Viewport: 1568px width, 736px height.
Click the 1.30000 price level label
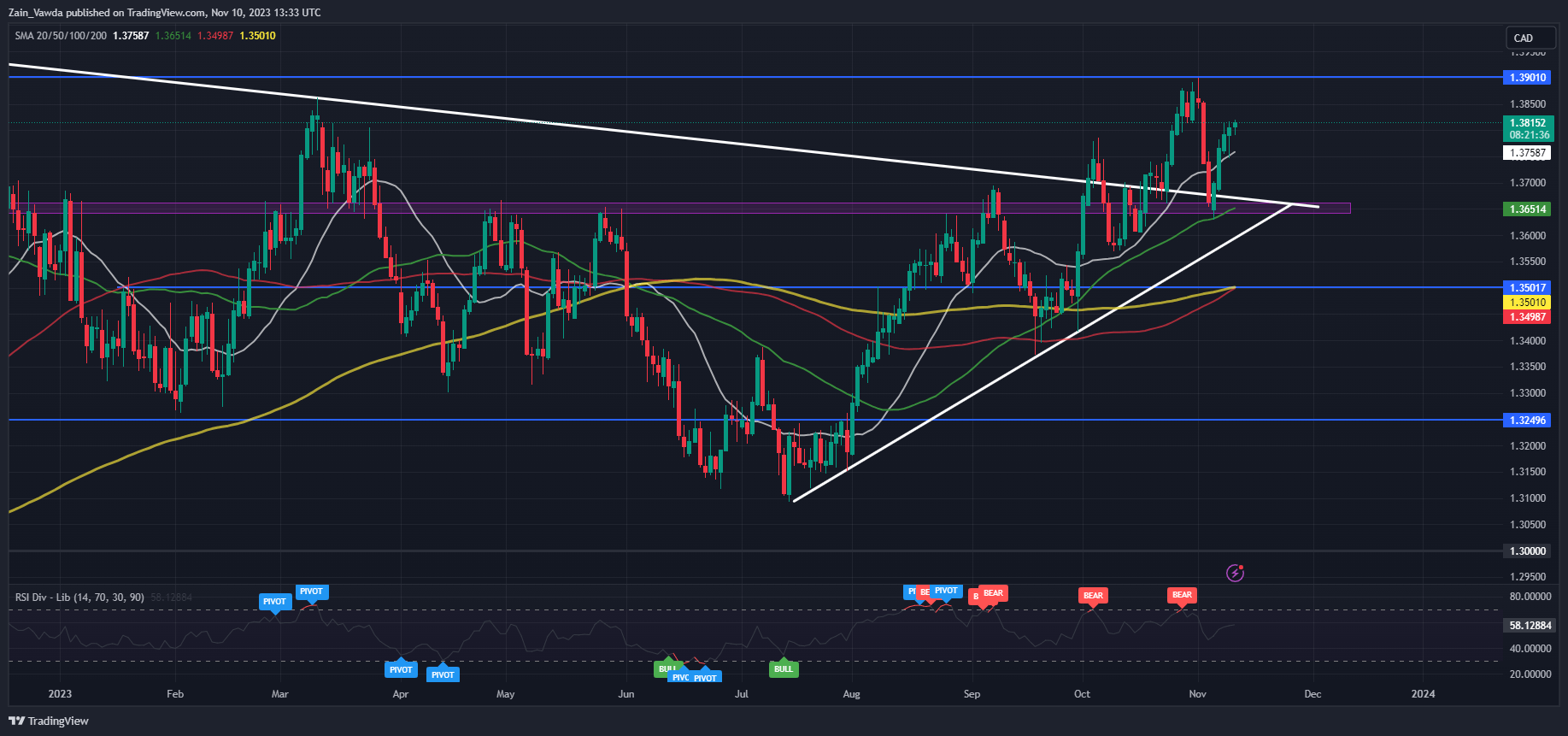(x=1528, y=551)
